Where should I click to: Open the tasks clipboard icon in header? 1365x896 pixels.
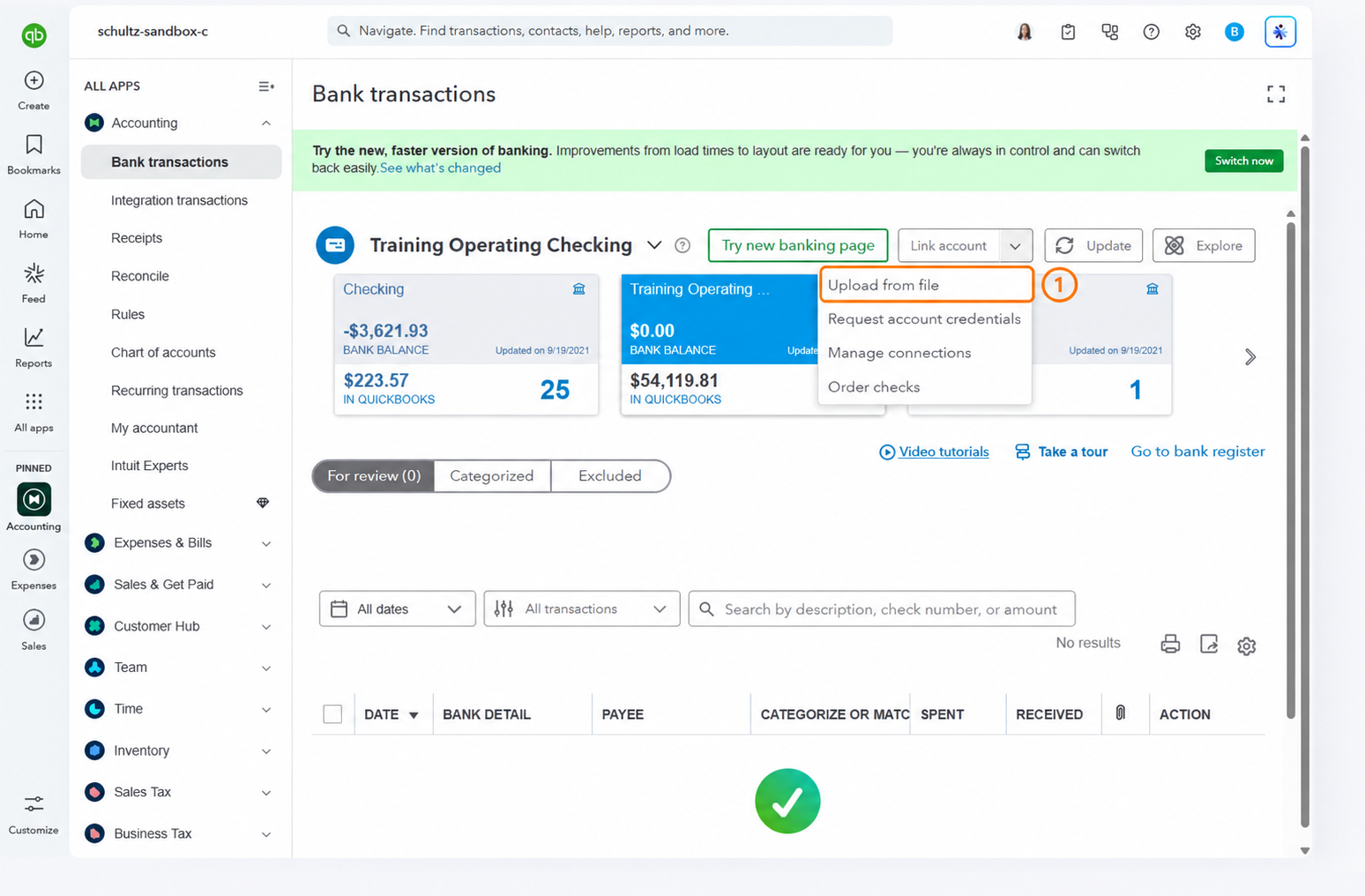tap(1068, 32)
